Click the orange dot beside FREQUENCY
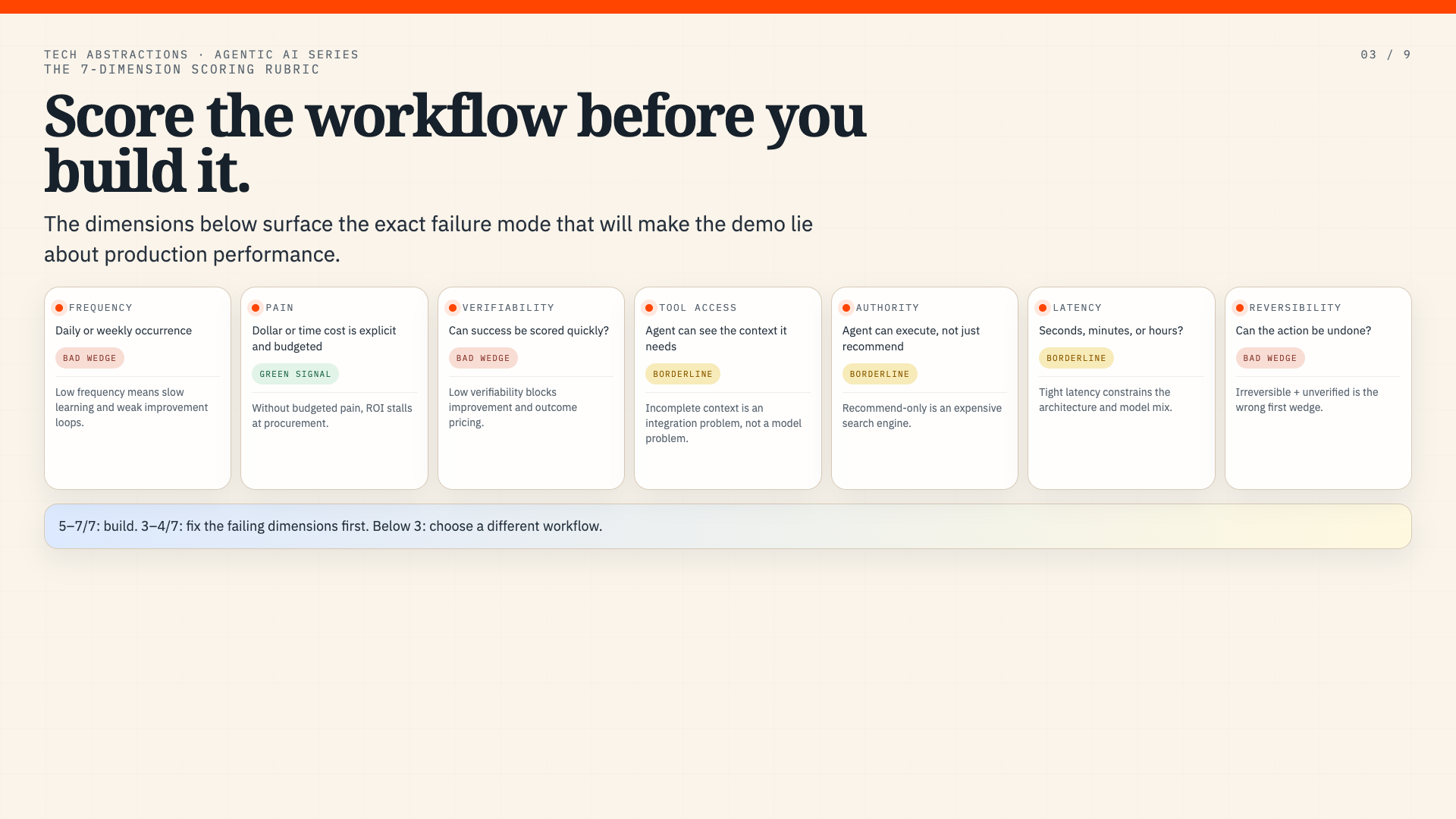This screenshot has height=819, width=1456. click(59, 308)
